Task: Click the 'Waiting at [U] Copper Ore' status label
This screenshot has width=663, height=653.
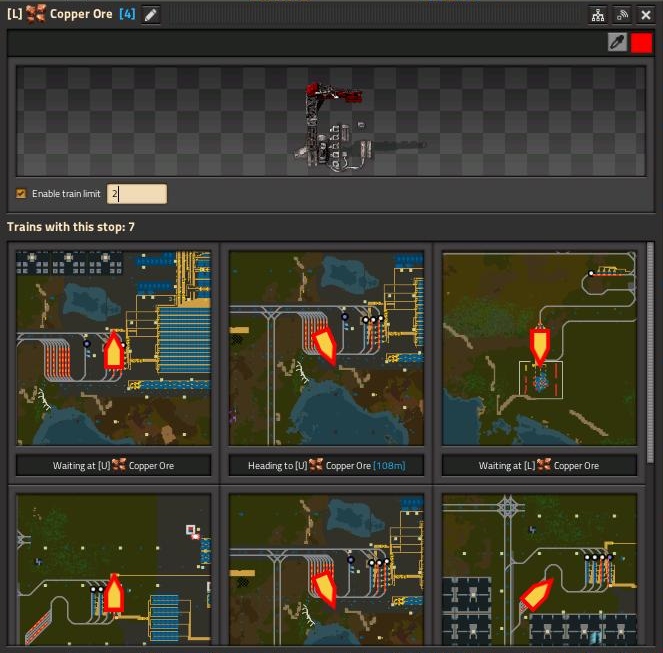Action: tap(114, 466)
